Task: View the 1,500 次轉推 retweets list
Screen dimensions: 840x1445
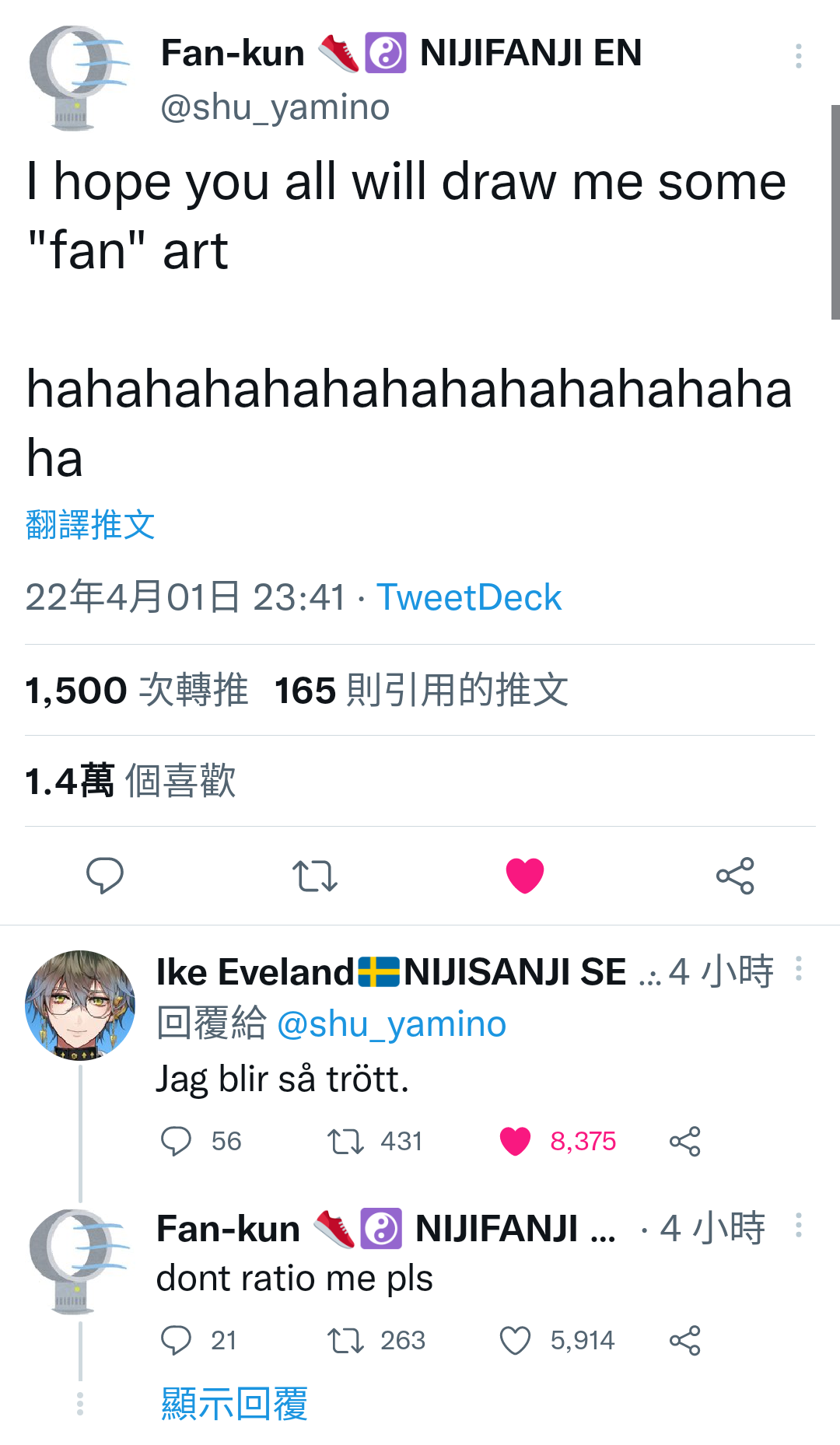Action: tap(137, 690)
